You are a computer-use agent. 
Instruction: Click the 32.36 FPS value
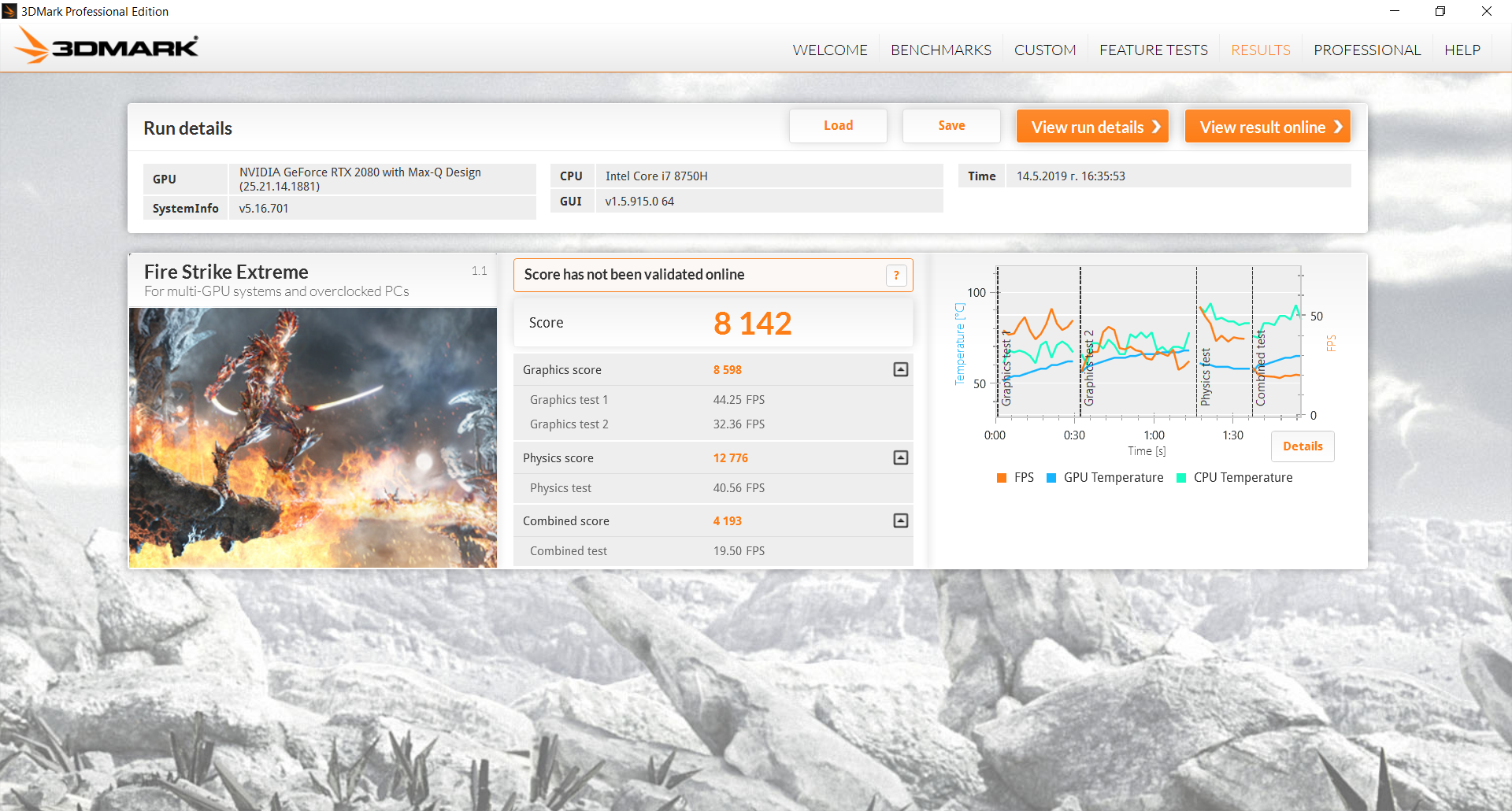point(739,424)
